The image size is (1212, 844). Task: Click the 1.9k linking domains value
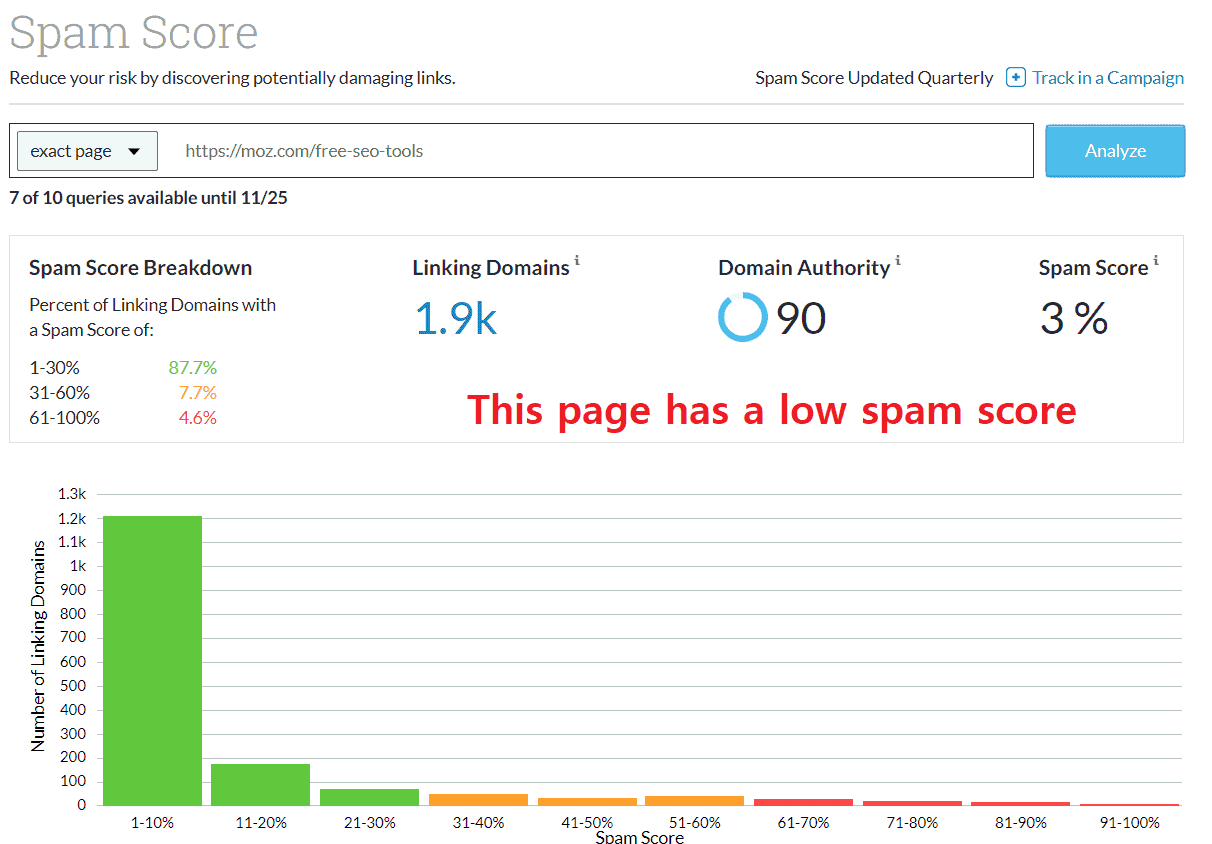455,318
